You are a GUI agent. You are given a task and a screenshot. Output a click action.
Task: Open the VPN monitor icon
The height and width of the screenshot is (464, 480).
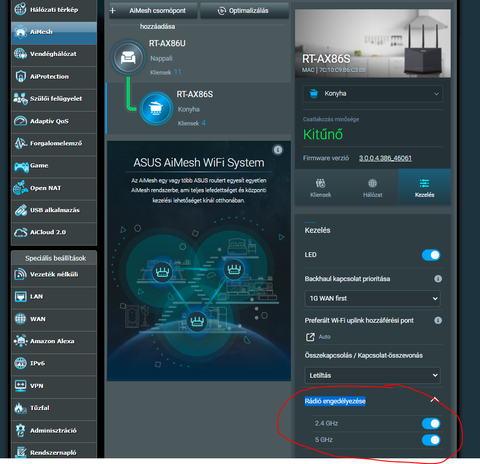[20, 386]
